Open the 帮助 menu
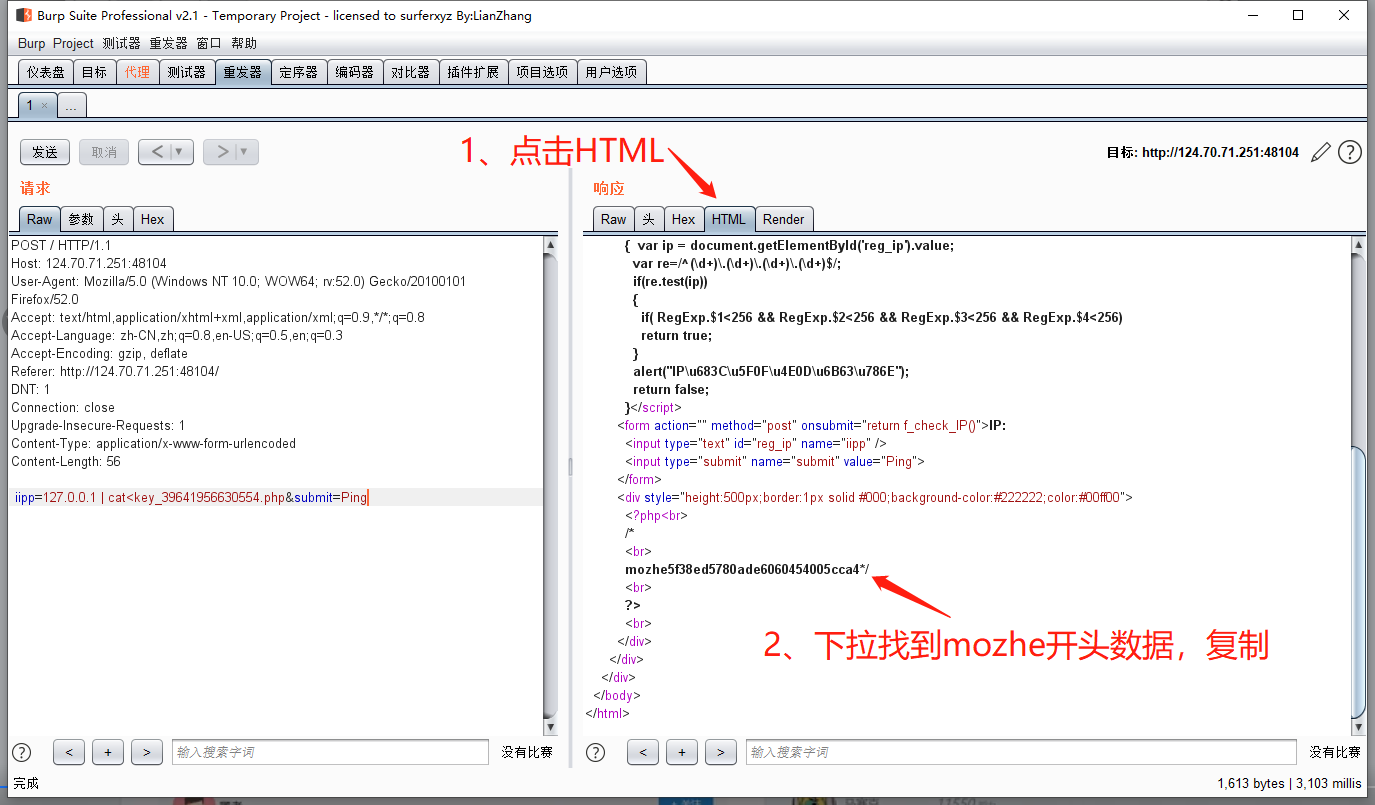 pos(244,43)
